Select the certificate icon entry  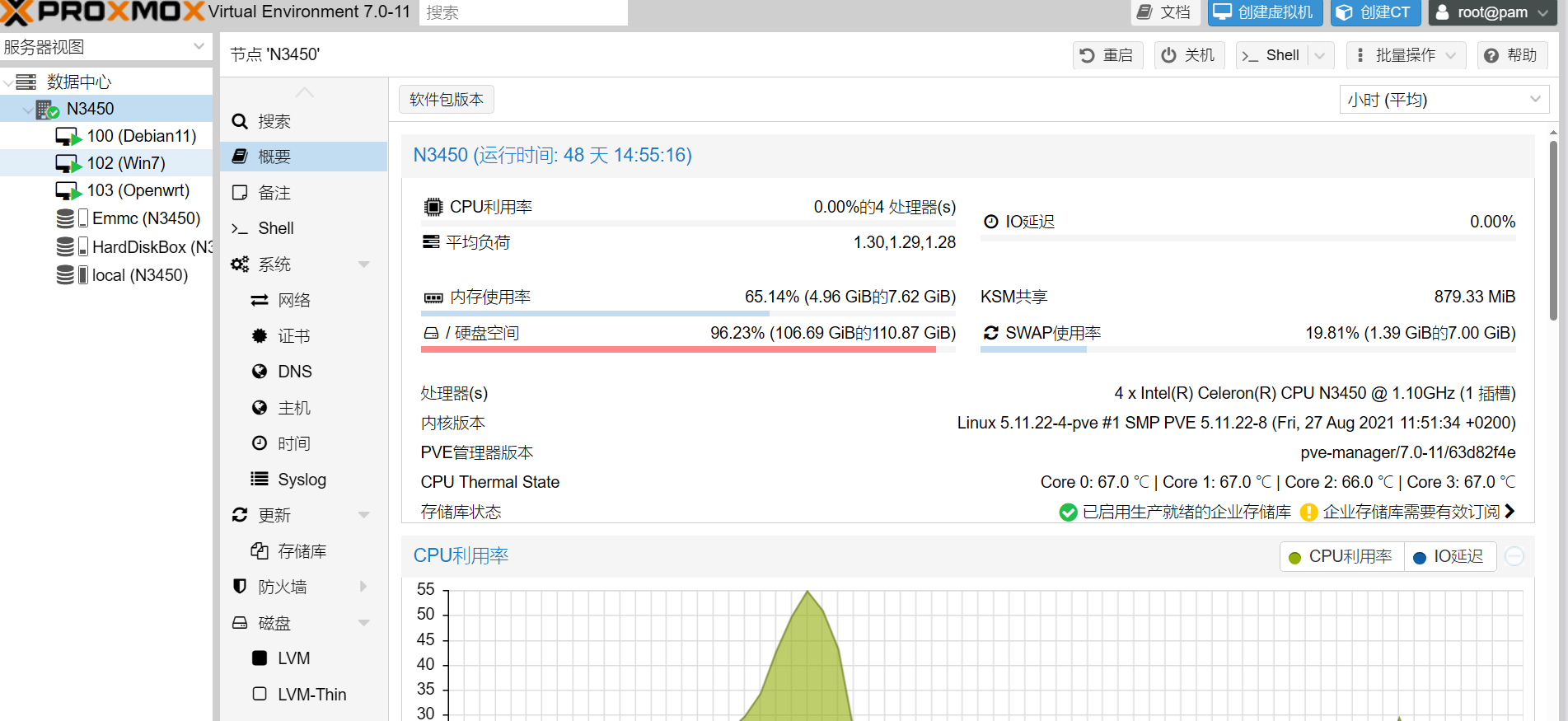(260, 336)
